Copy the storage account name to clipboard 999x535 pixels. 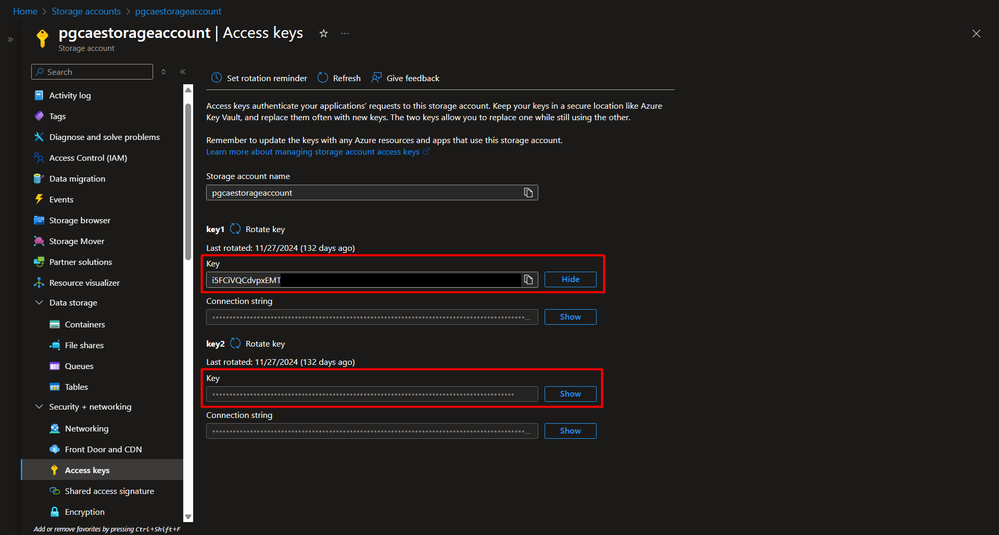click(x=528, y=192)
